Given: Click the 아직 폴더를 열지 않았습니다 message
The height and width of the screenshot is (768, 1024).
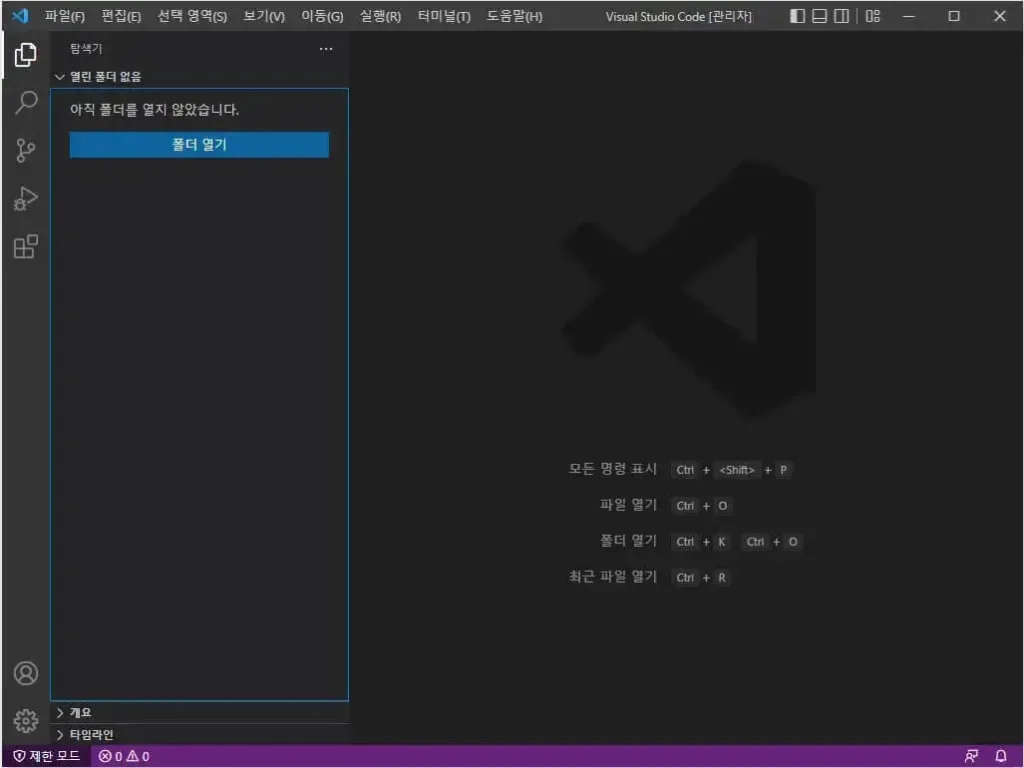Looking at the screenshot, I should (x=155, y=110).
